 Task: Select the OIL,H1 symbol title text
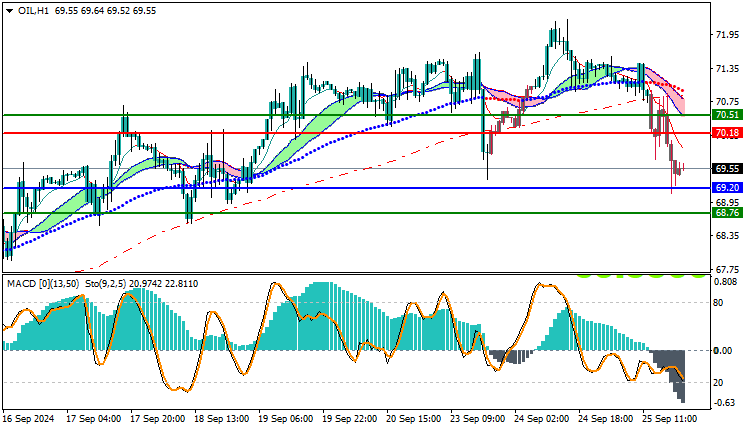coord(33,11)
